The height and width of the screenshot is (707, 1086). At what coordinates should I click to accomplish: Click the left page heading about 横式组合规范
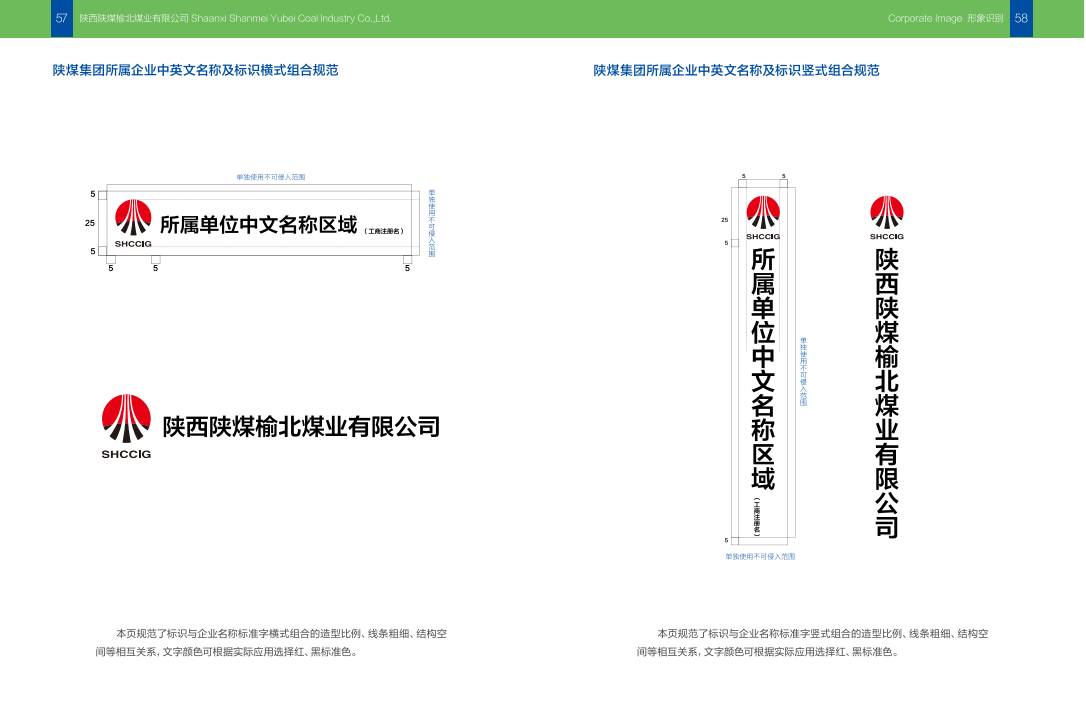tap(195, 70)
